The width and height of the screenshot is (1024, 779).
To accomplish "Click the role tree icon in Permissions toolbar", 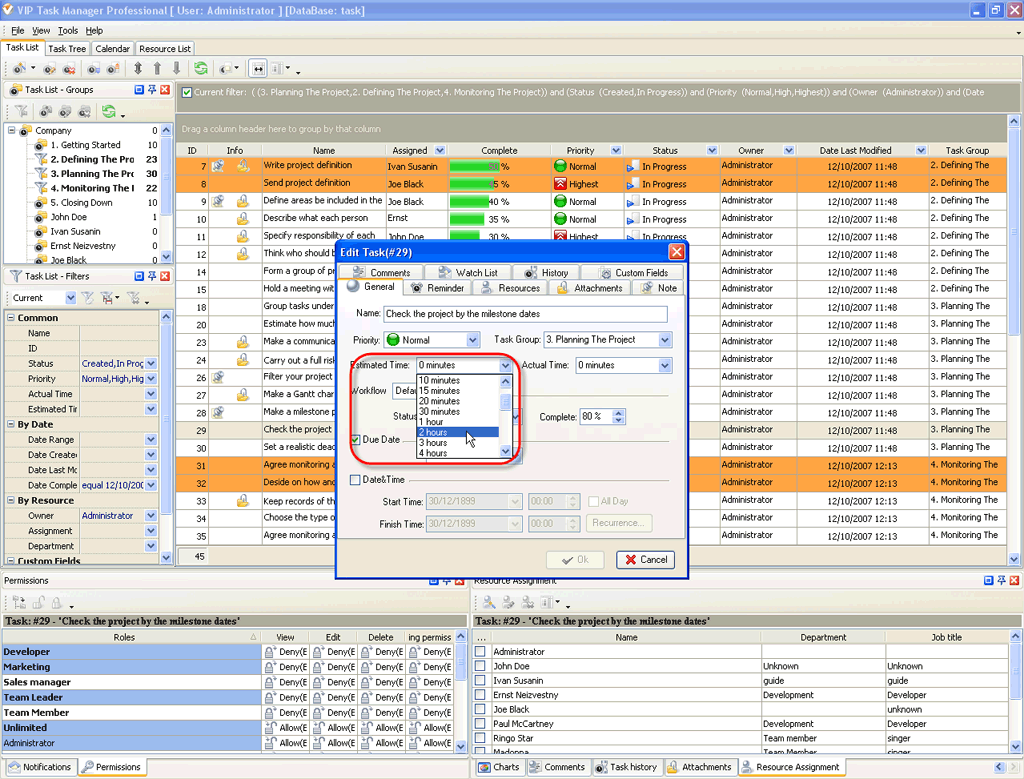I will pyautogui.click(x=19, y=603).
